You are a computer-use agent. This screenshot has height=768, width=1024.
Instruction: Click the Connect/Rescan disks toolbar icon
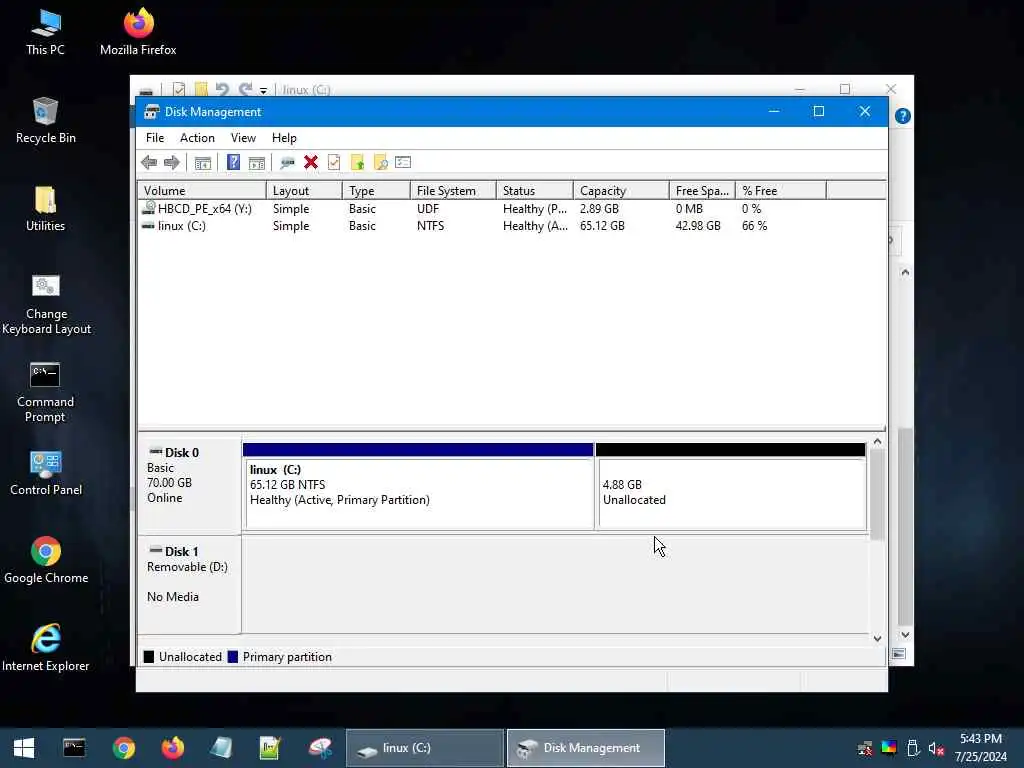[x=287, y=163]
